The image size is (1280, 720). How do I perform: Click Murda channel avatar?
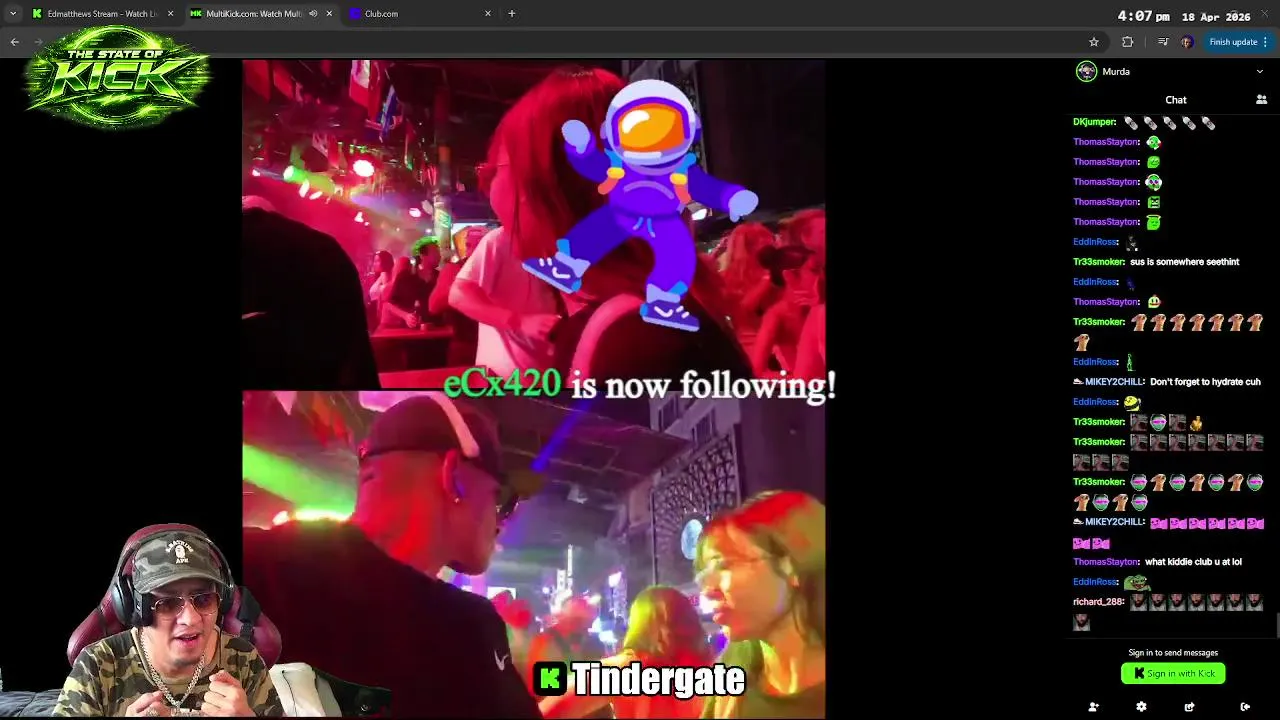click(x=1086, y=71)
